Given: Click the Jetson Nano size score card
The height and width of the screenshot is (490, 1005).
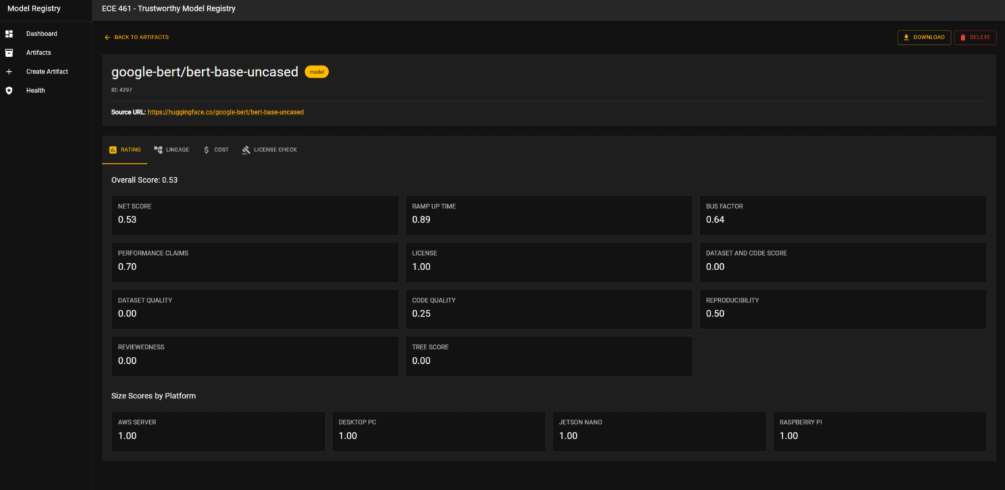Looking at the screenshot, I should pos(660,432).
